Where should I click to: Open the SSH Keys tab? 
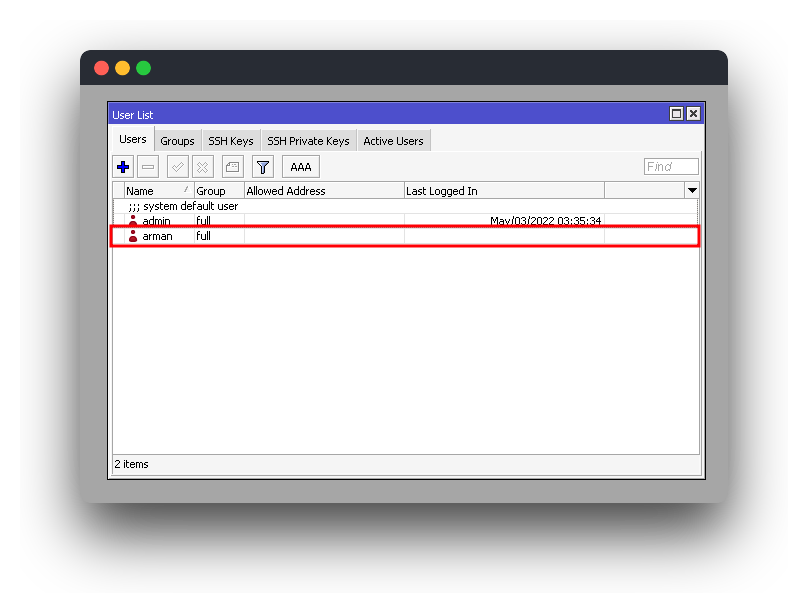pos(230,141)
